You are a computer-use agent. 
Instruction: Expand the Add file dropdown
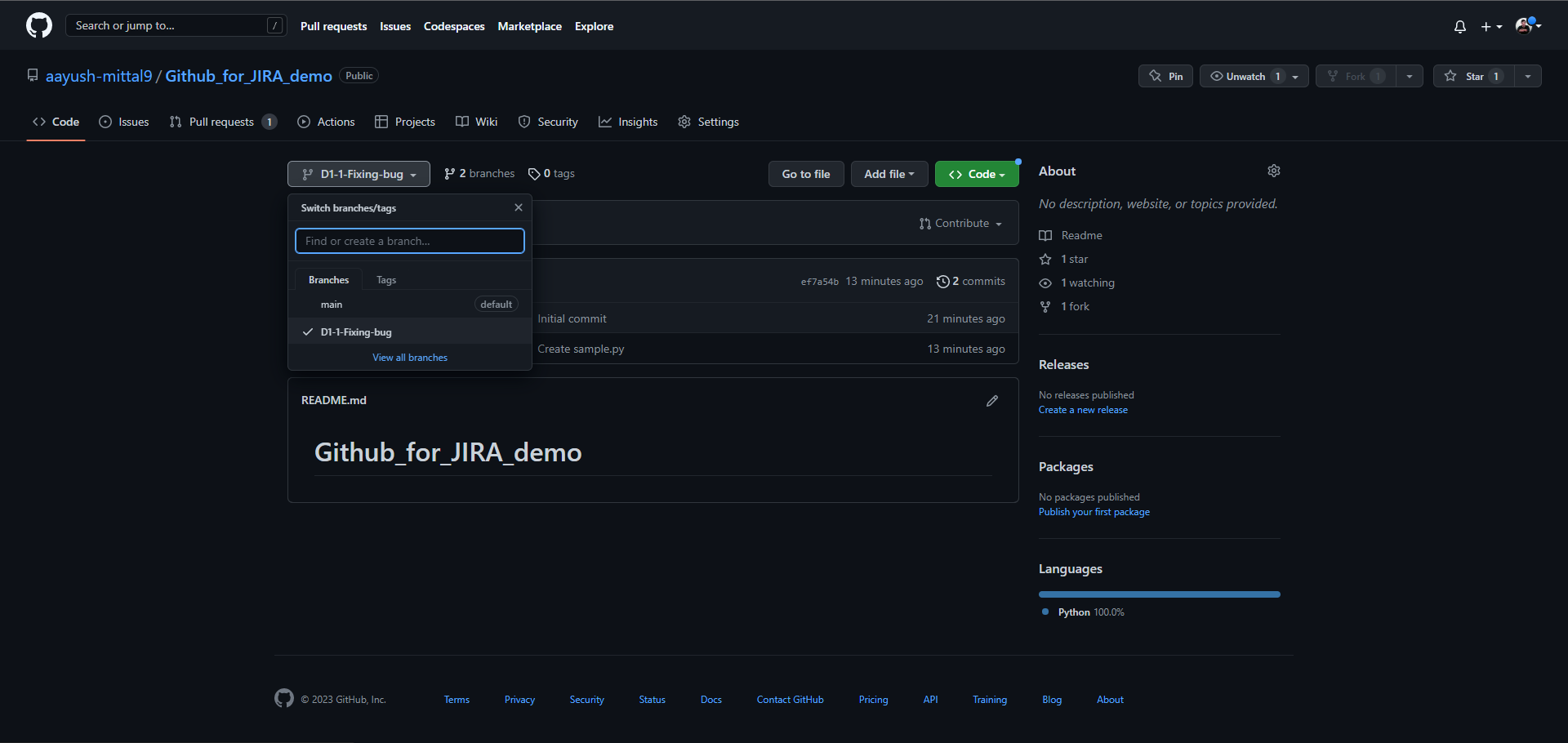889,173
